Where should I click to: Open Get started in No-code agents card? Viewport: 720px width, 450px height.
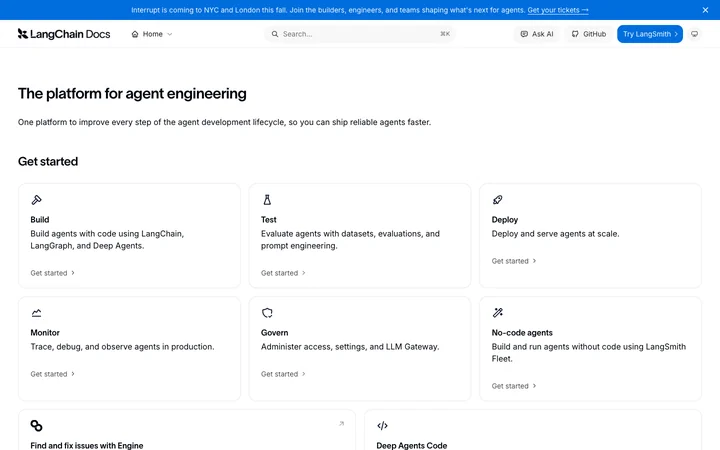[513, 386]
